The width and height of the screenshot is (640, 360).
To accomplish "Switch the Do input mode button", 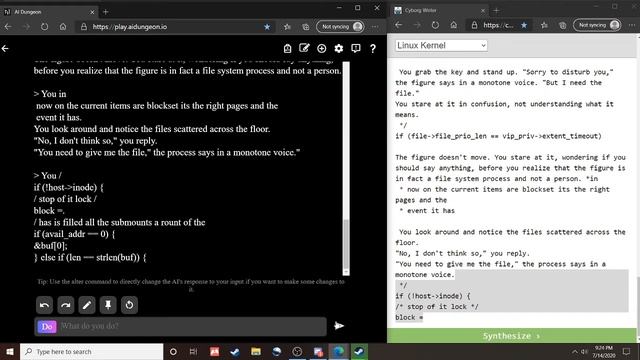I will 47,327.
